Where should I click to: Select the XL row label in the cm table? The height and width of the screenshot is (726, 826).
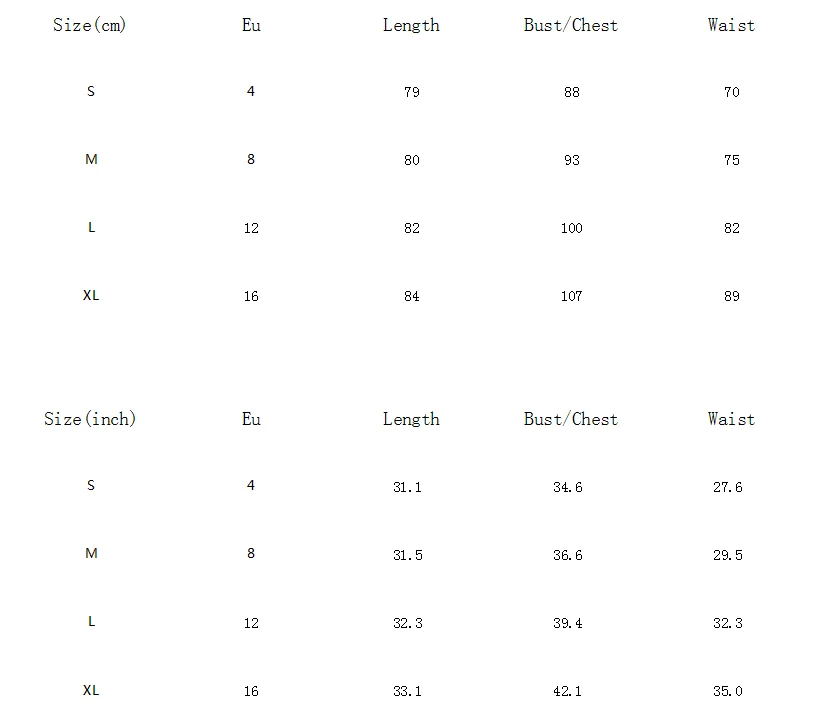click(x=91, y=295)
